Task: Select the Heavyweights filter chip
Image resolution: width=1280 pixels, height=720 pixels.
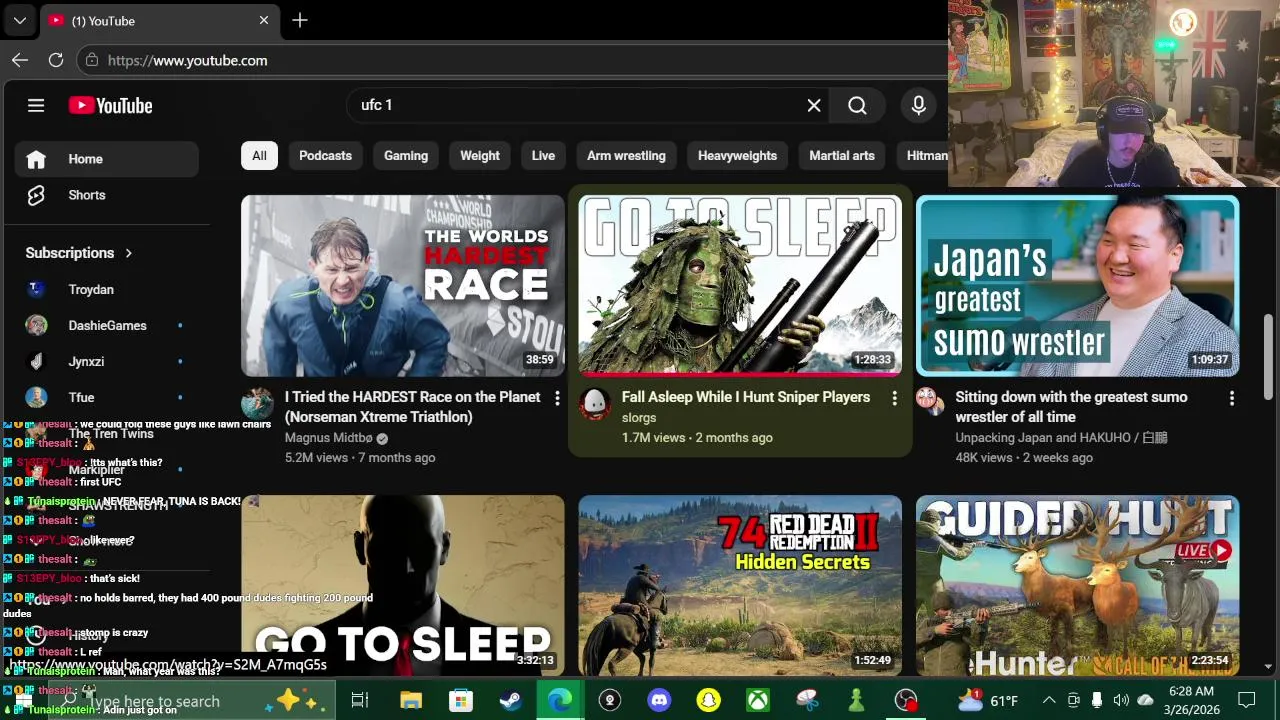Action: (x=737, y=156)
